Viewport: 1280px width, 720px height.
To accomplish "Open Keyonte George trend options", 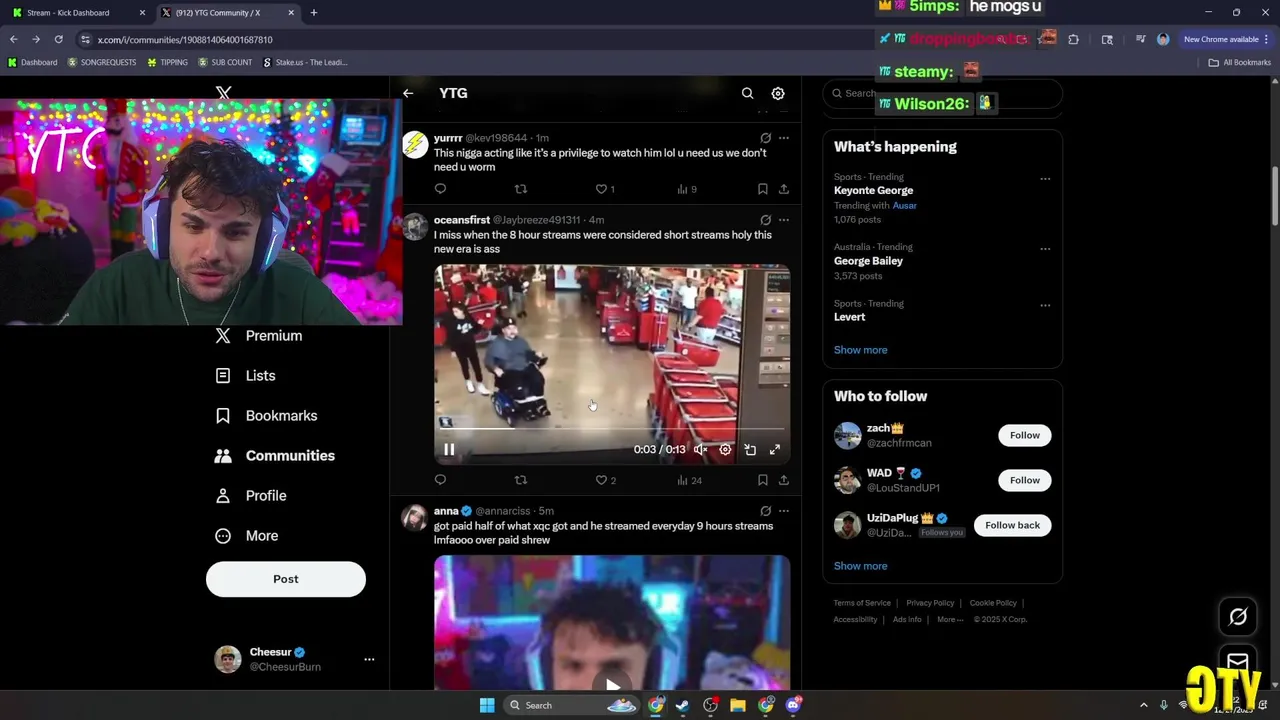I will [x=1045, y=179].
